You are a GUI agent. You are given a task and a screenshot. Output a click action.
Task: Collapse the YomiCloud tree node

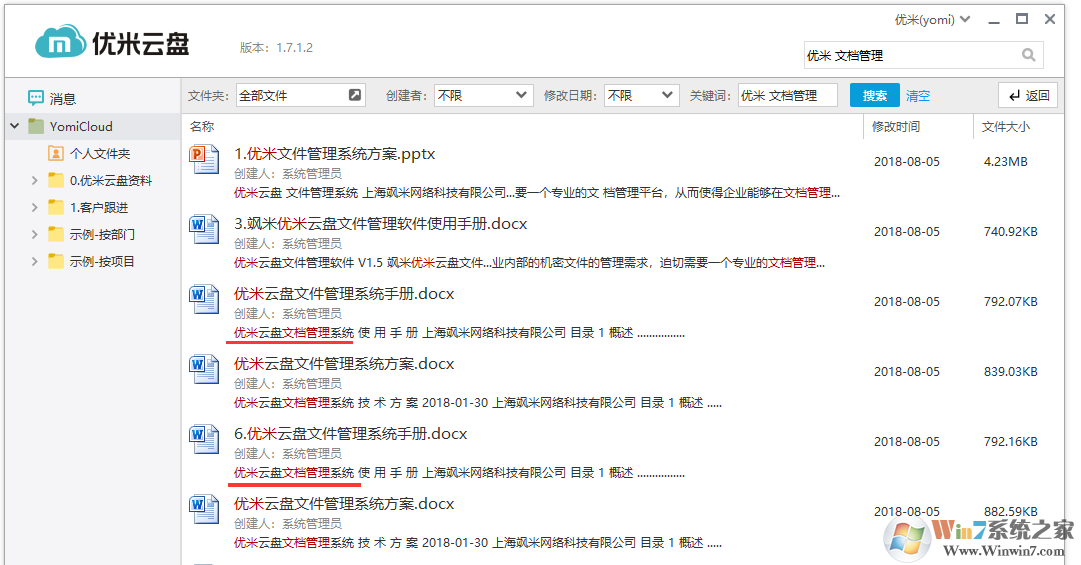(x=14, y=126)
